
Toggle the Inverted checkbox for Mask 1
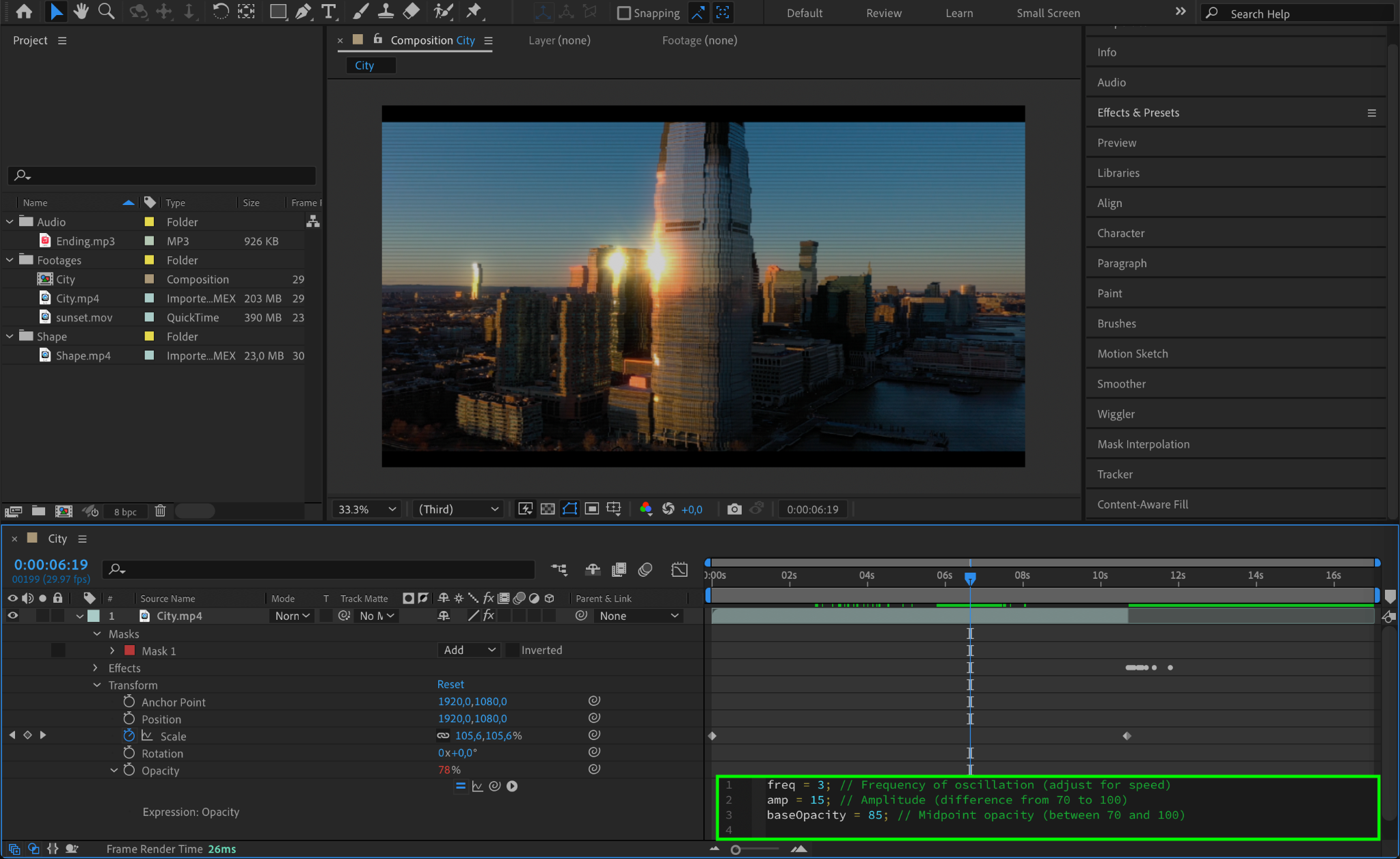pos(512,651)
